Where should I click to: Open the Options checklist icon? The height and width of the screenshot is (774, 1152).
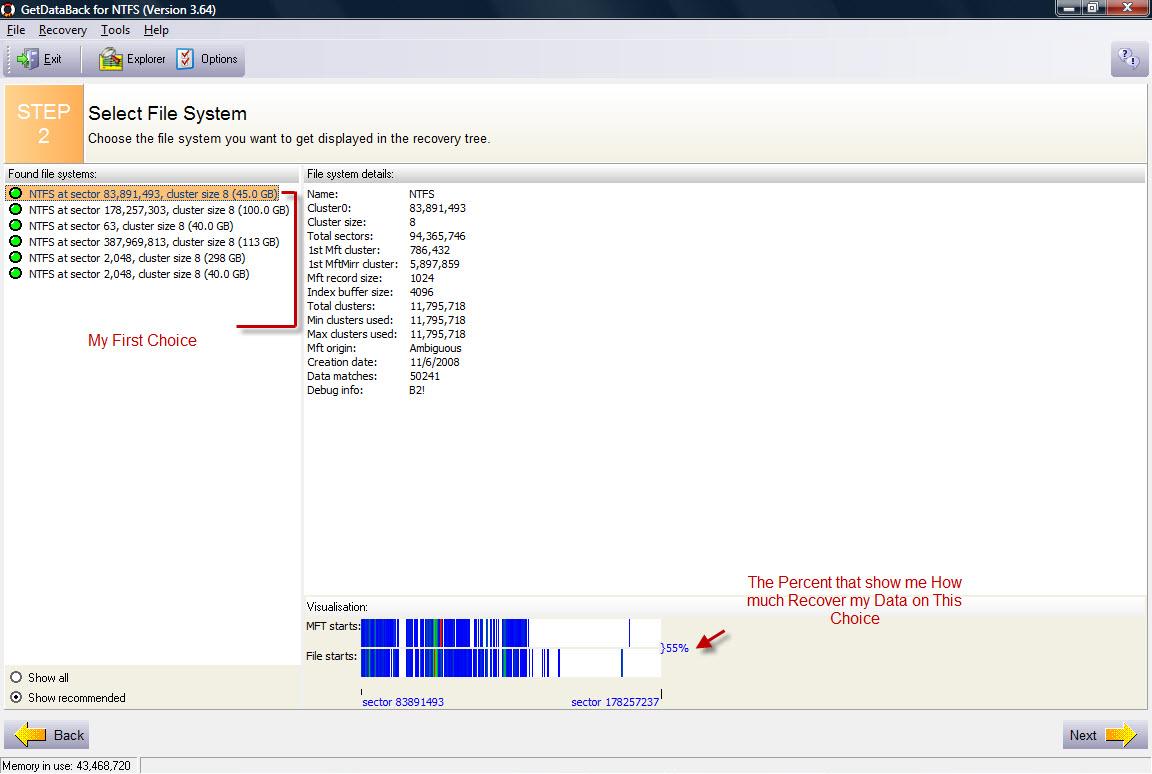click(185, 59)
